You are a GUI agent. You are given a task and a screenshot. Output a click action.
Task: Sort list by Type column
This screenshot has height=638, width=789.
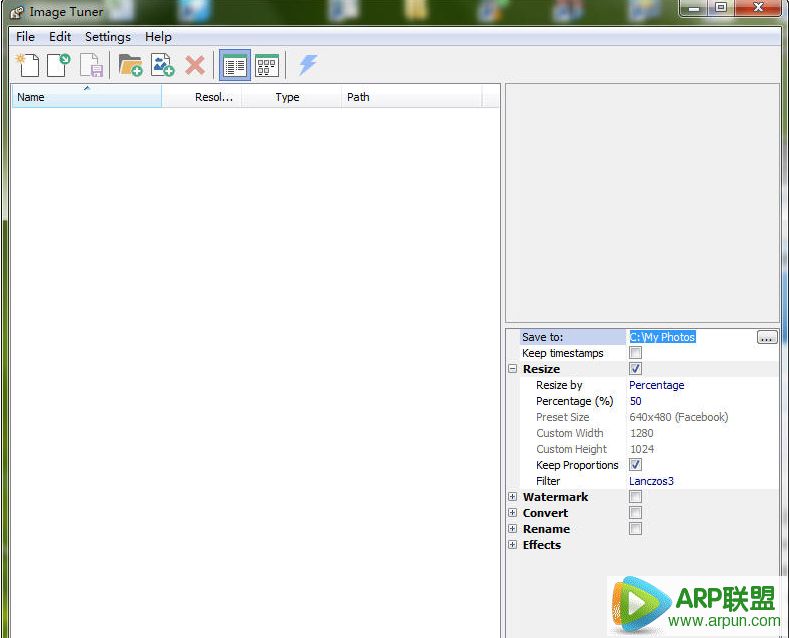[291, 97]
